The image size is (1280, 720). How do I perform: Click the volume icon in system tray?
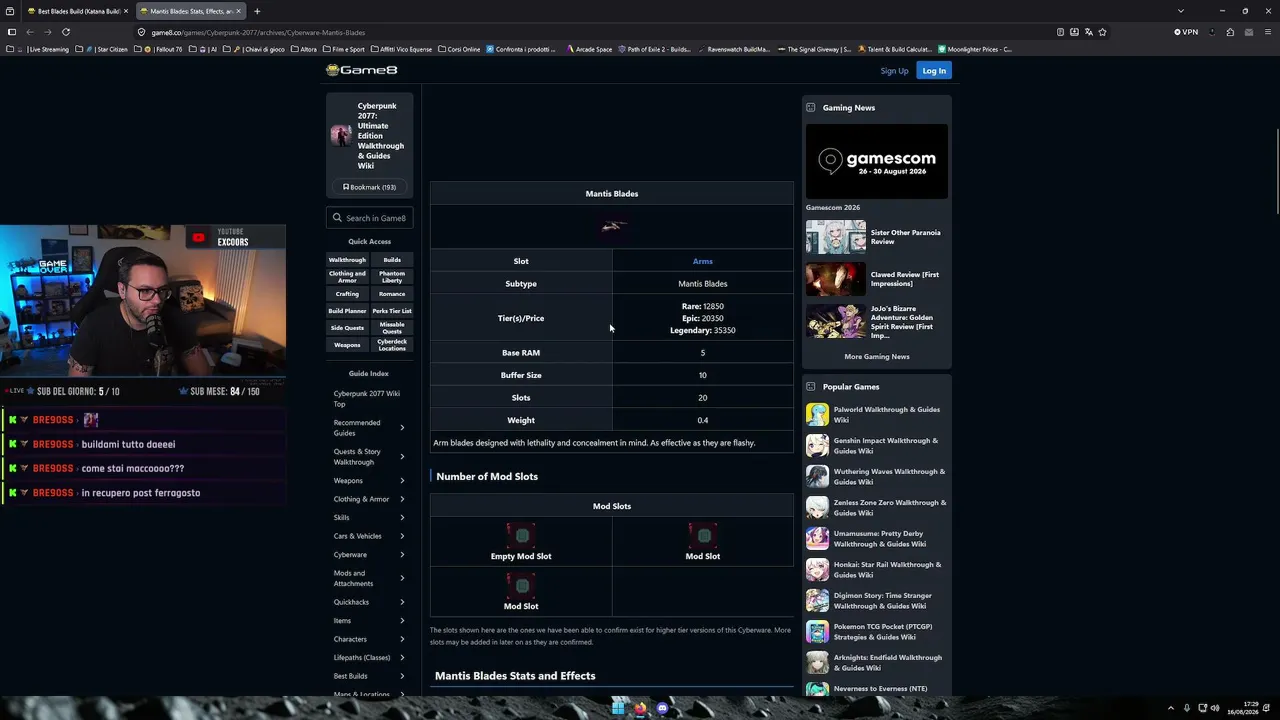pyautogui.click(x=1215, y=708)
